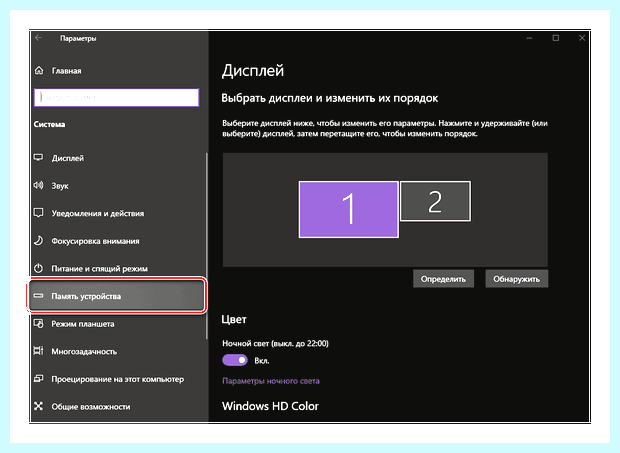Click the Дисплей page title
620x453 pixels.
pyautogui.click(x=253, y=71)
